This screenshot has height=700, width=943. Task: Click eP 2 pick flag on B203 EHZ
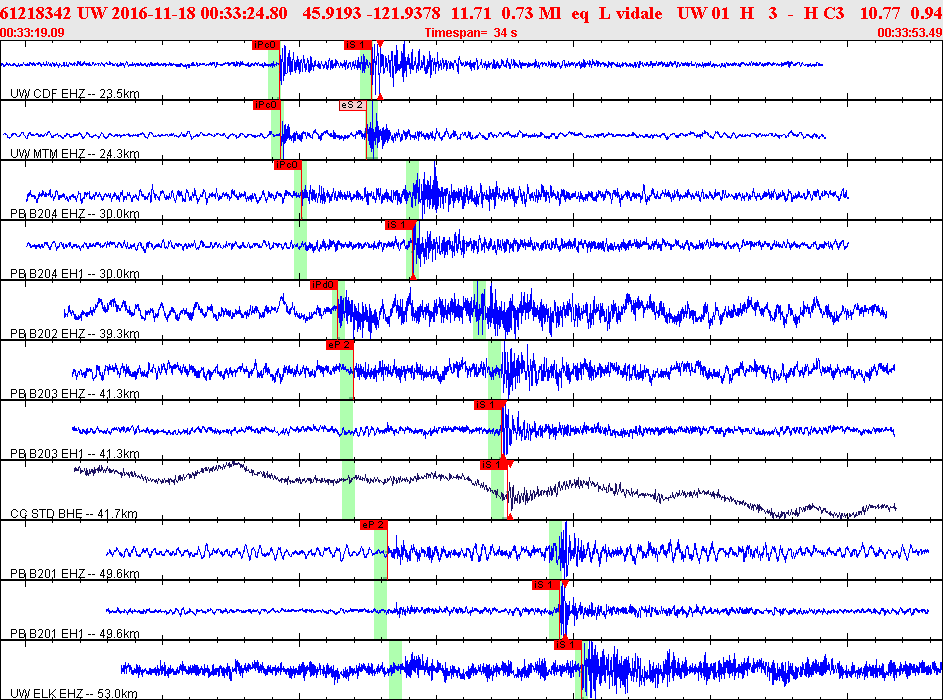point(340,345)
